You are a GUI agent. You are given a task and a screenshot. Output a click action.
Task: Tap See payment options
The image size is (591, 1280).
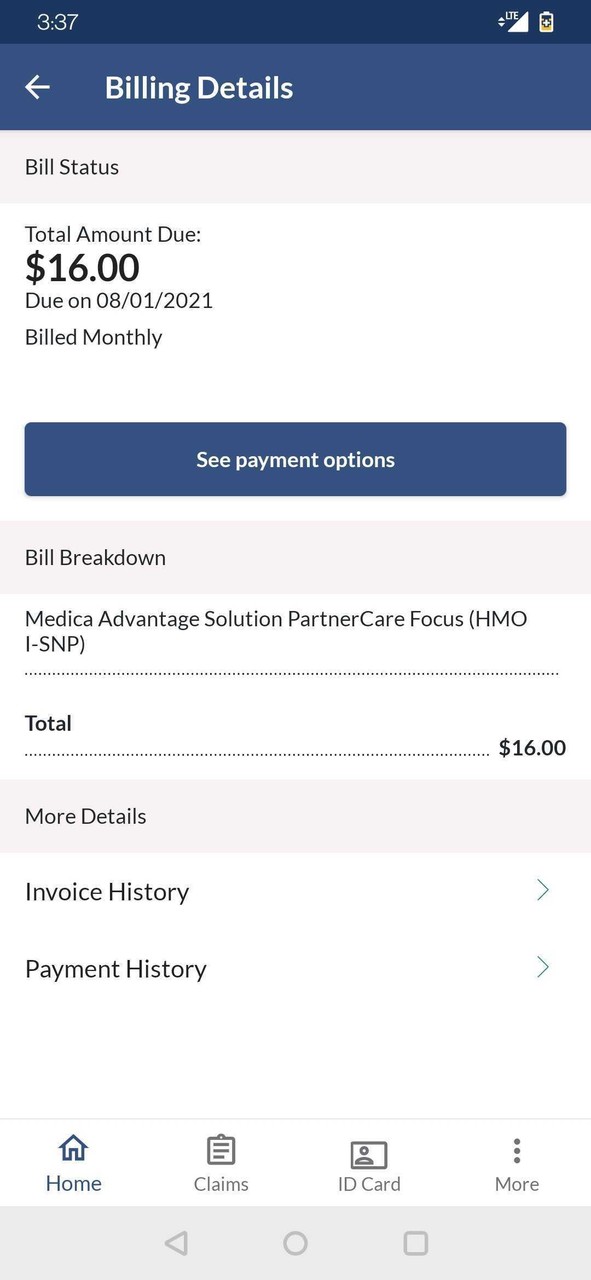(x=295, y=459)
